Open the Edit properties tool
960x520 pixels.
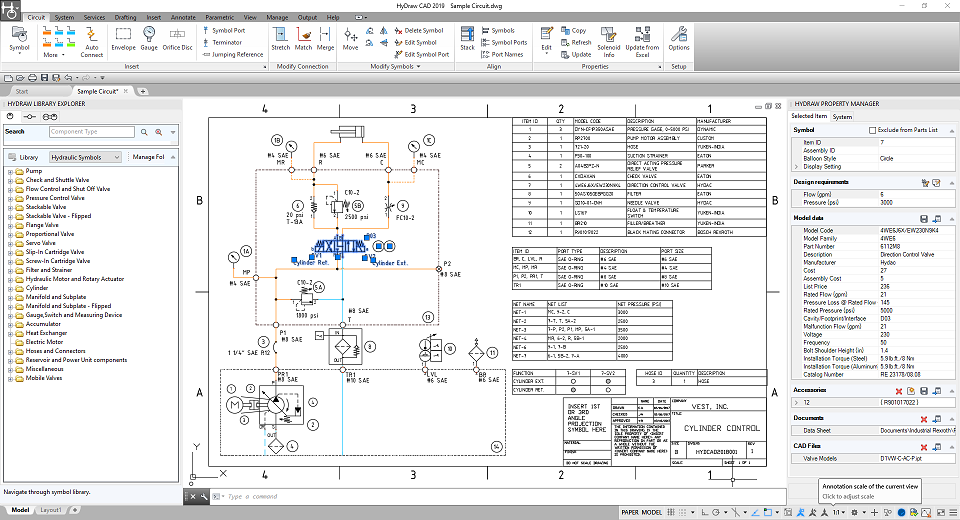[546, 39]
